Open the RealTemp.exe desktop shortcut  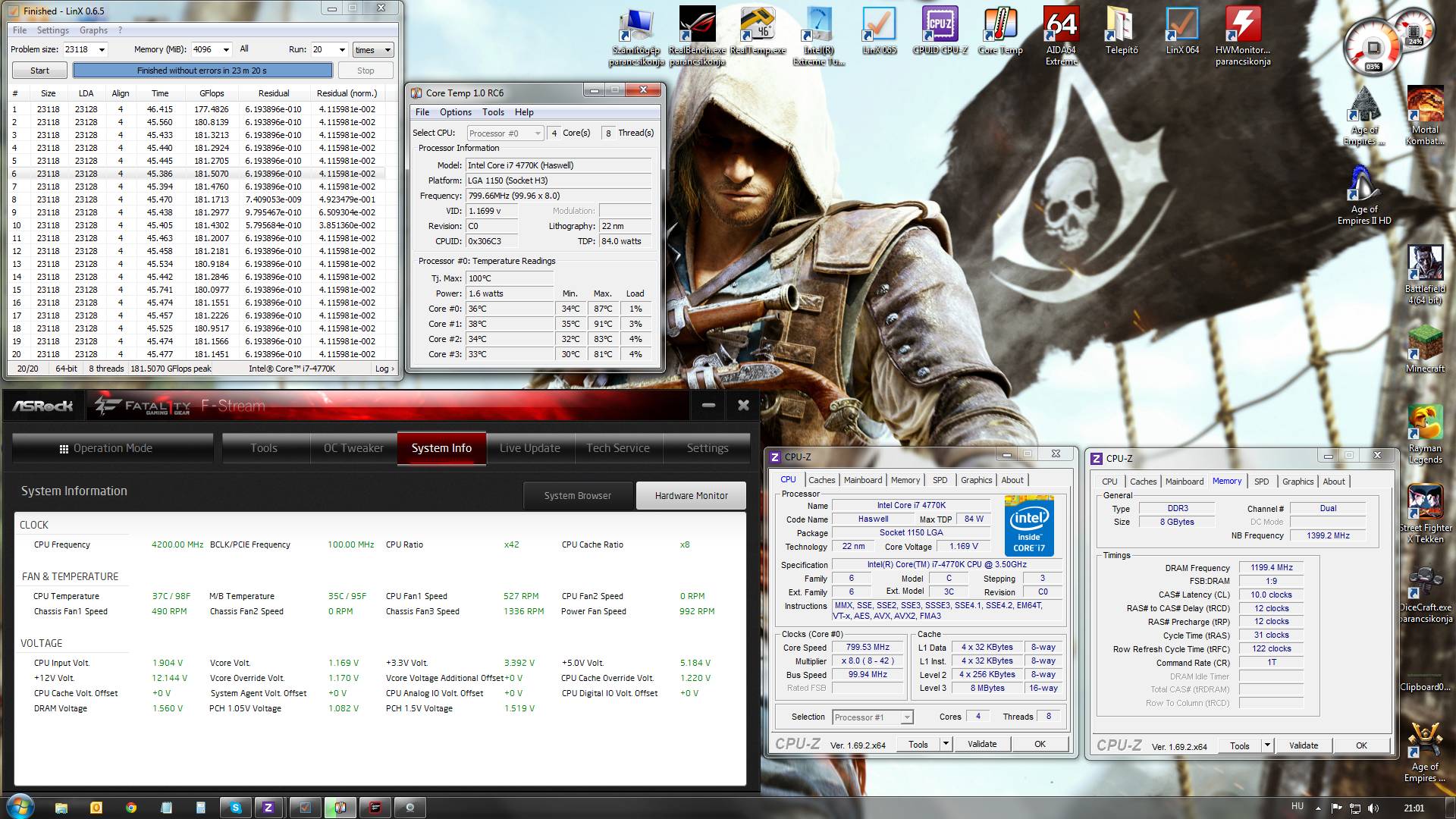tap(758, 31)
